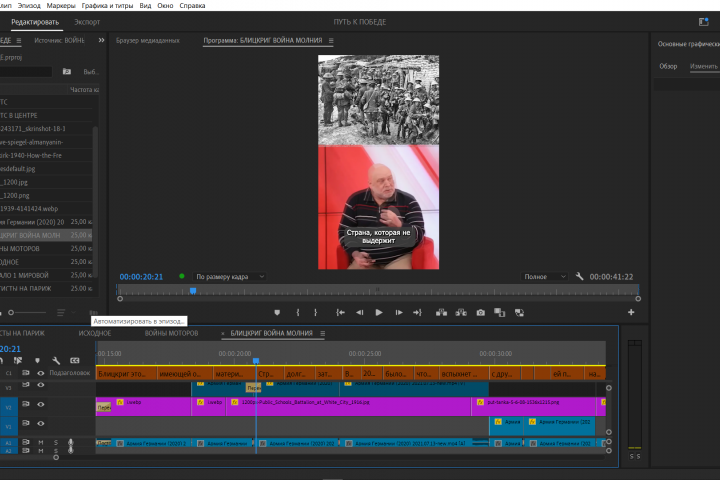This screenshot has height=480, width=720.
Task: Switch to the Обзор tab
Action: point(668,66)
